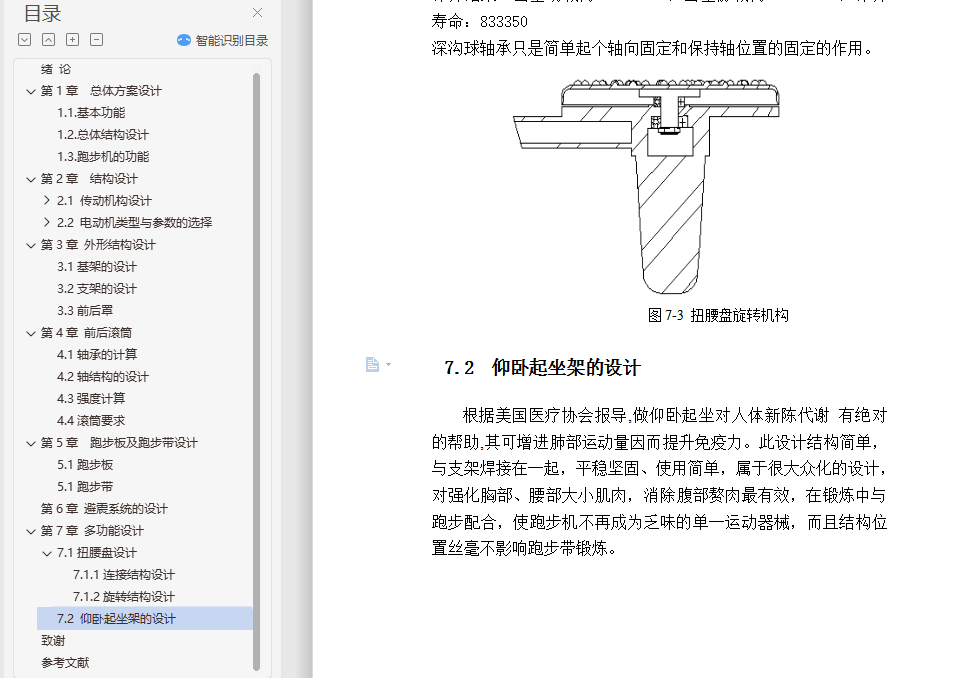This screenshot has width=978, height=678.
Task: Collapse 7.1 扭腰盘设计
Action: pyautogui.click(x=47, y=553)
